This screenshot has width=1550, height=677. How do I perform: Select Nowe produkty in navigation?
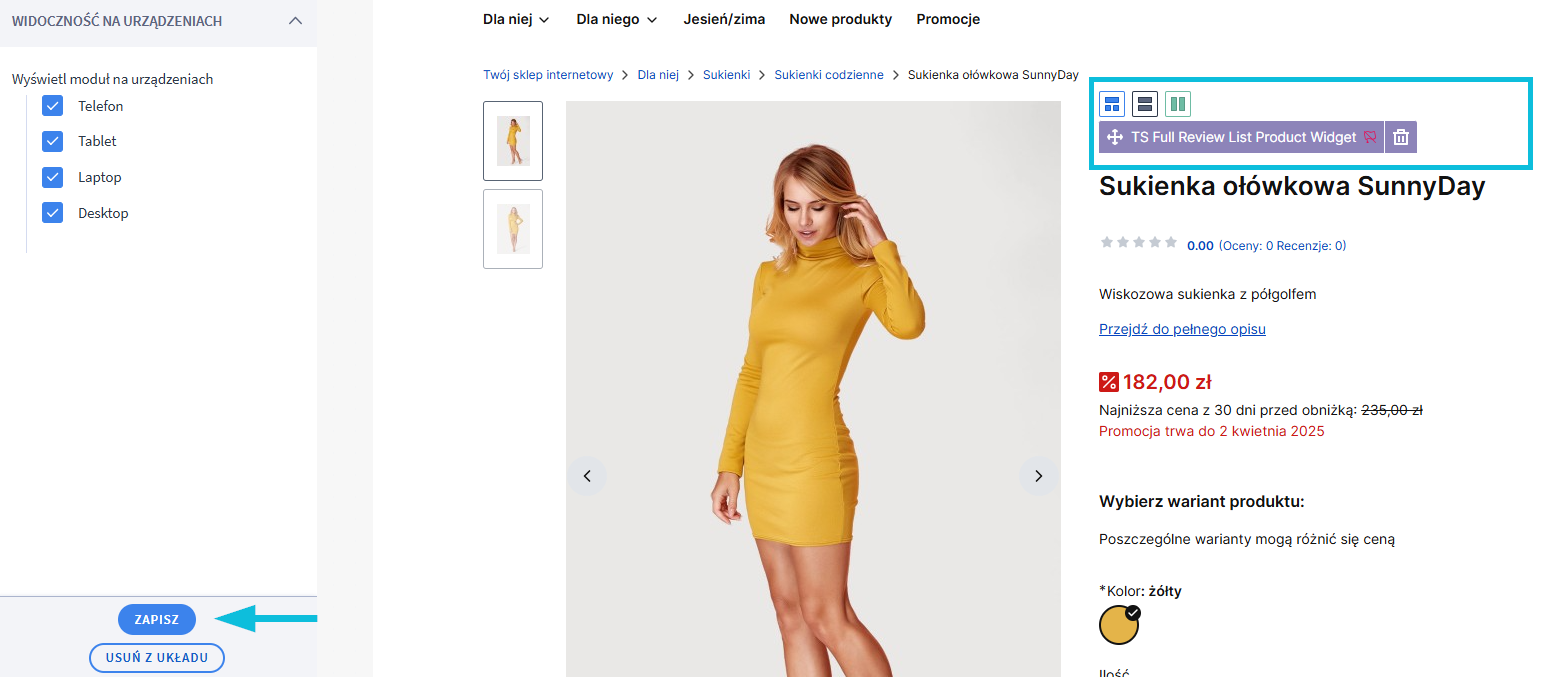pyautogui.click(x=840, y=19)
